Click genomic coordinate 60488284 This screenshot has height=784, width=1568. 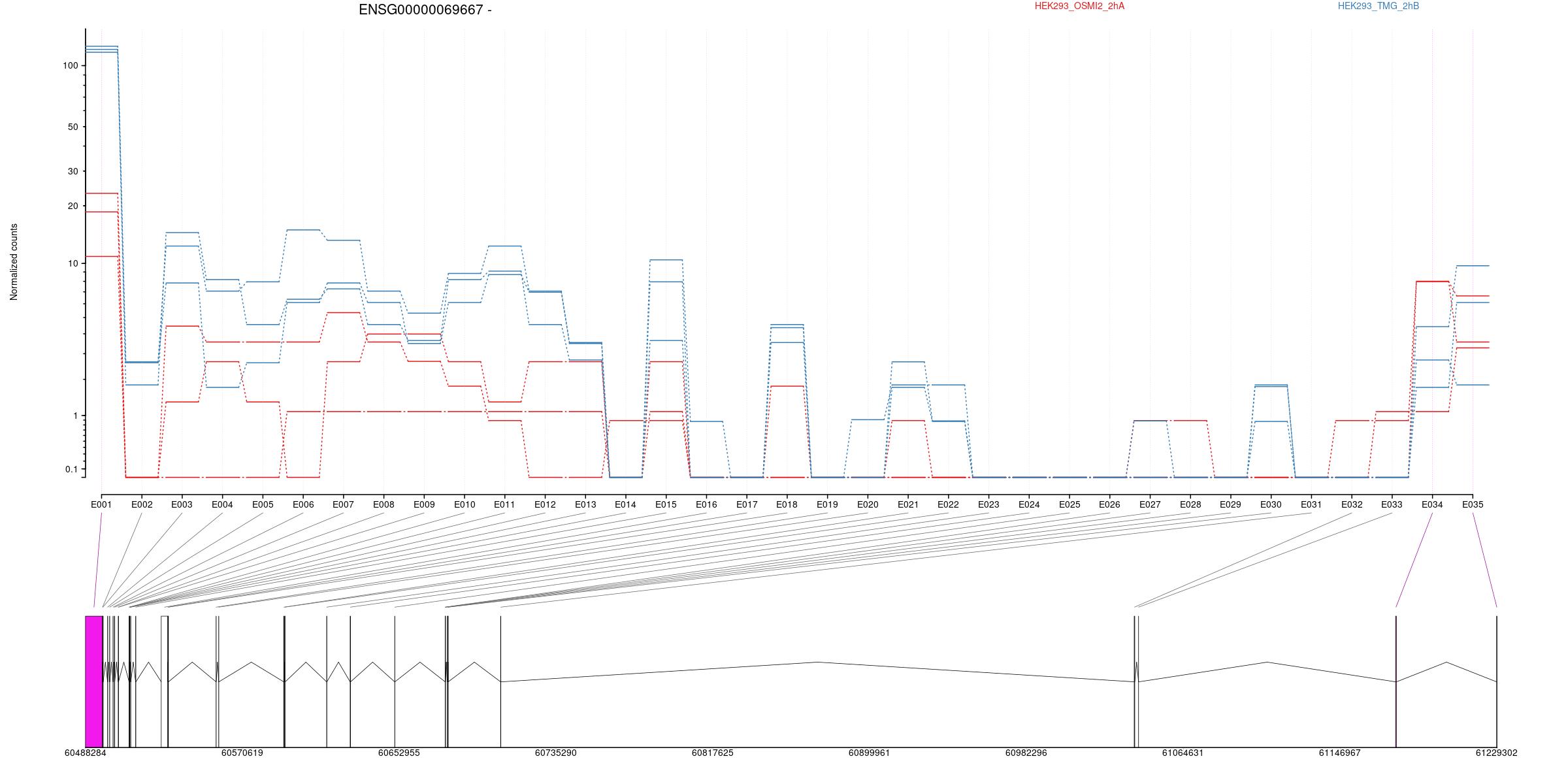point(86,753)
